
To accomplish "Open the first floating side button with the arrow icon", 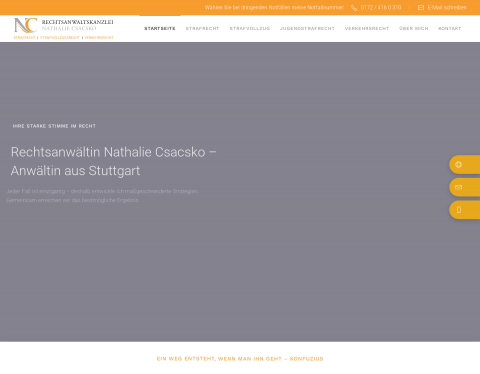I will [465, 164].
